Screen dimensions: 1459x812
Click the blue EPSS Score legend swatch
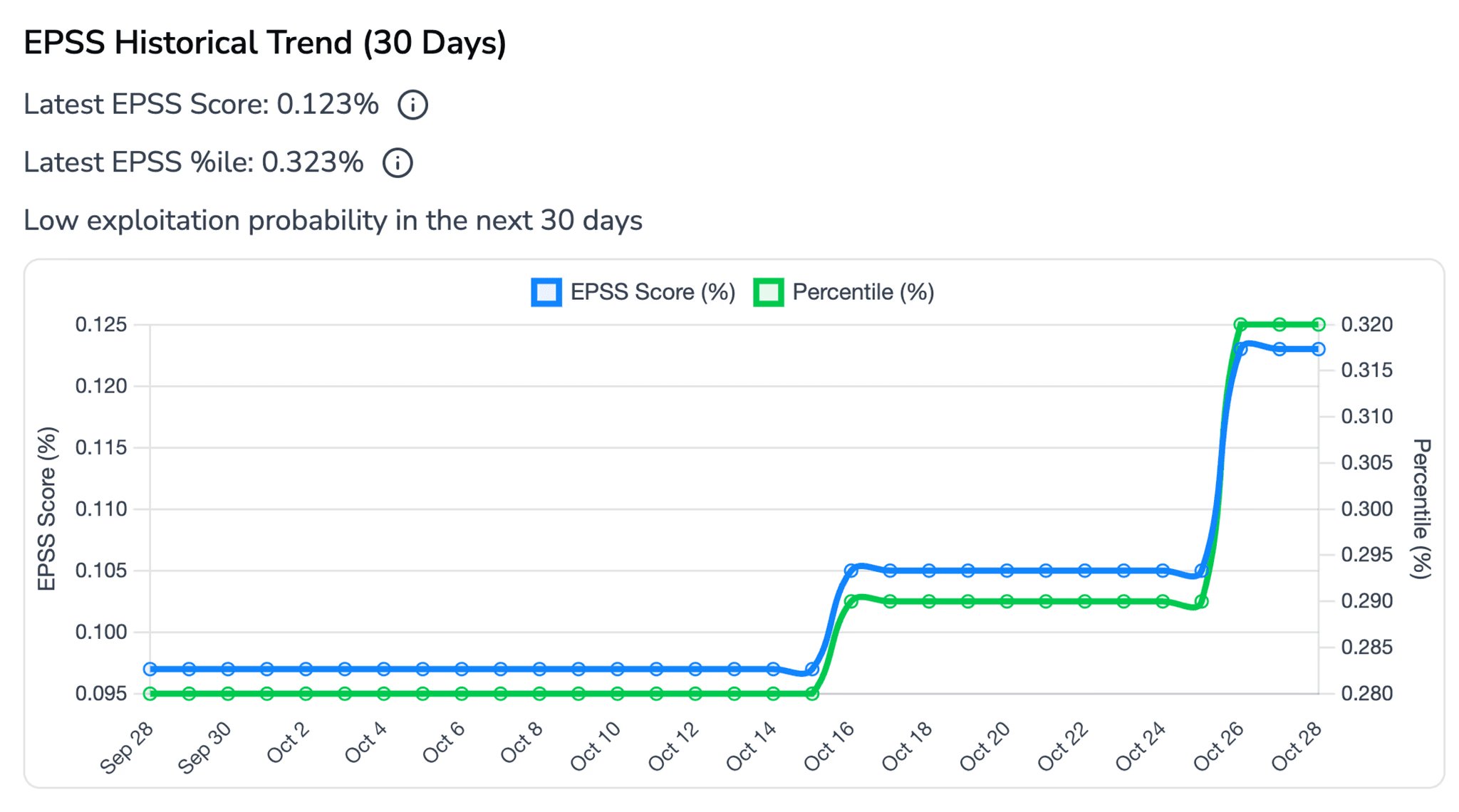pyautogui.click(x=546, y=292)
